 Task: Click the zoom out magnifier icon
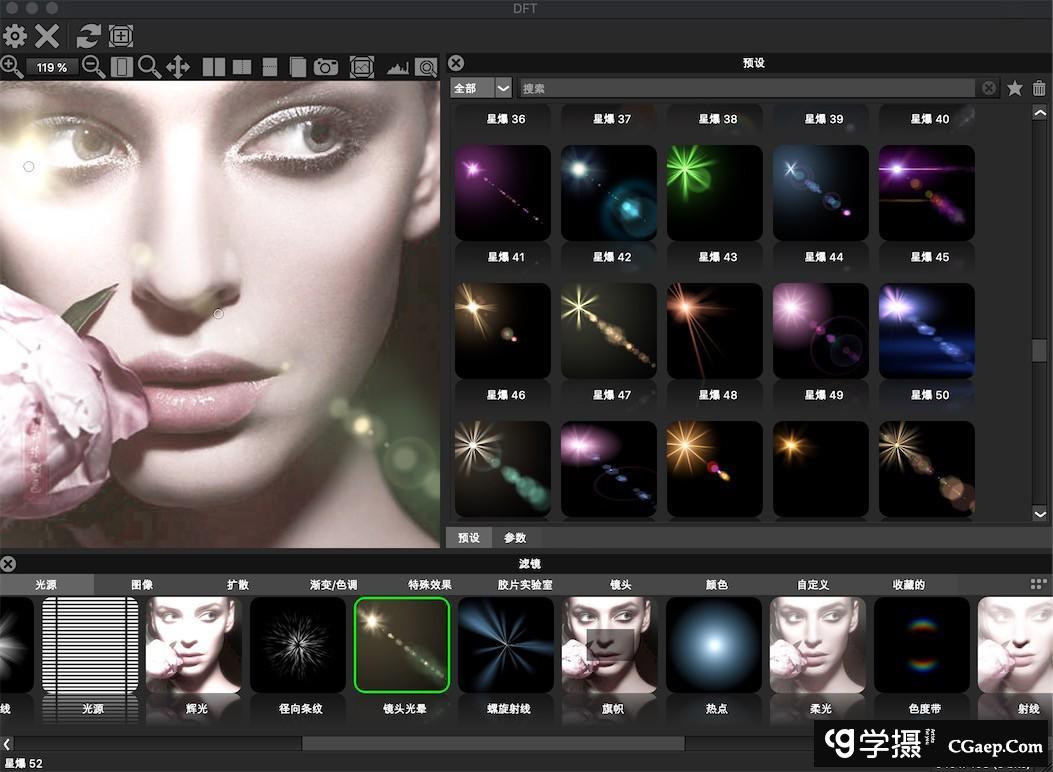click(x=93, y=67)
